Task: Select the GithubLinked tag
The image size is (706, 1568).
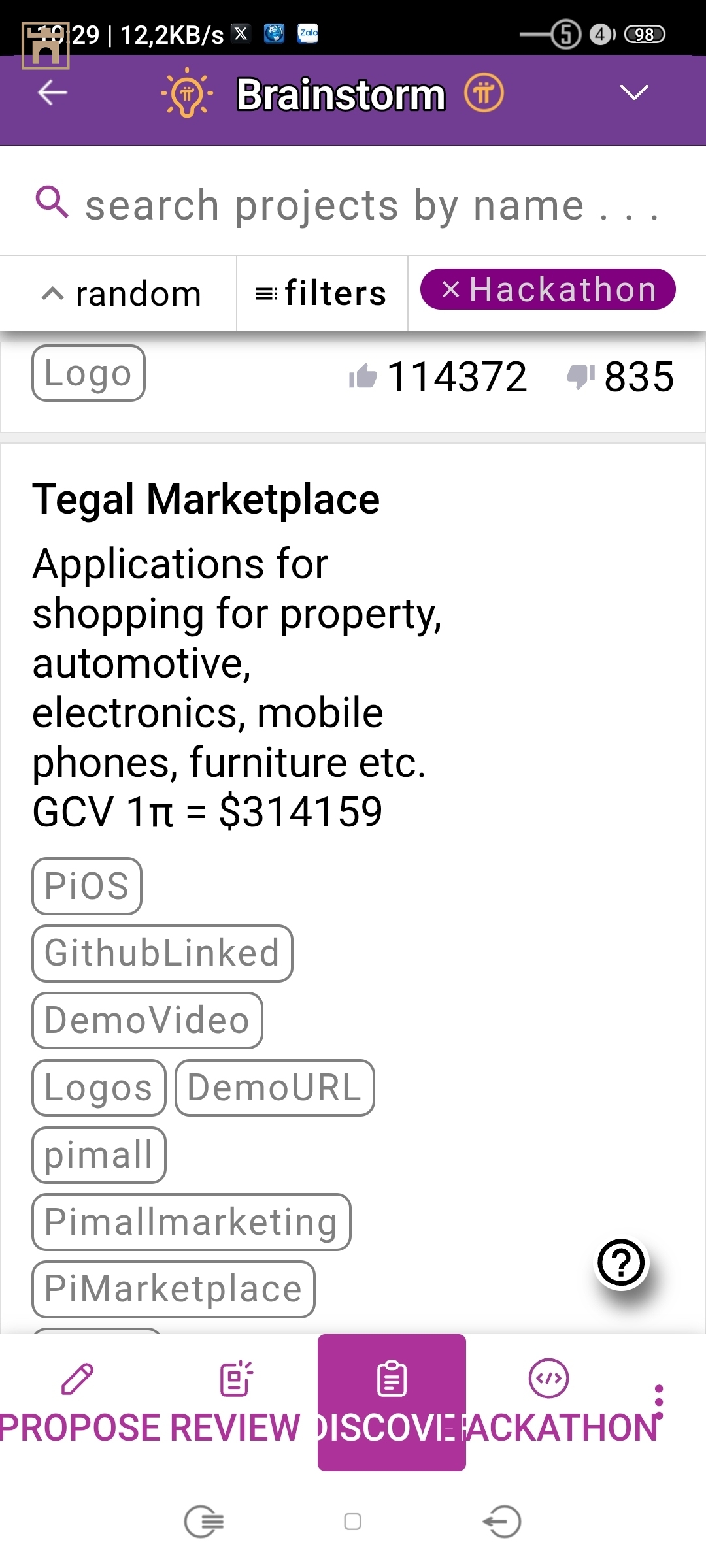Action: pyautogui.click(x=162, y=953)
